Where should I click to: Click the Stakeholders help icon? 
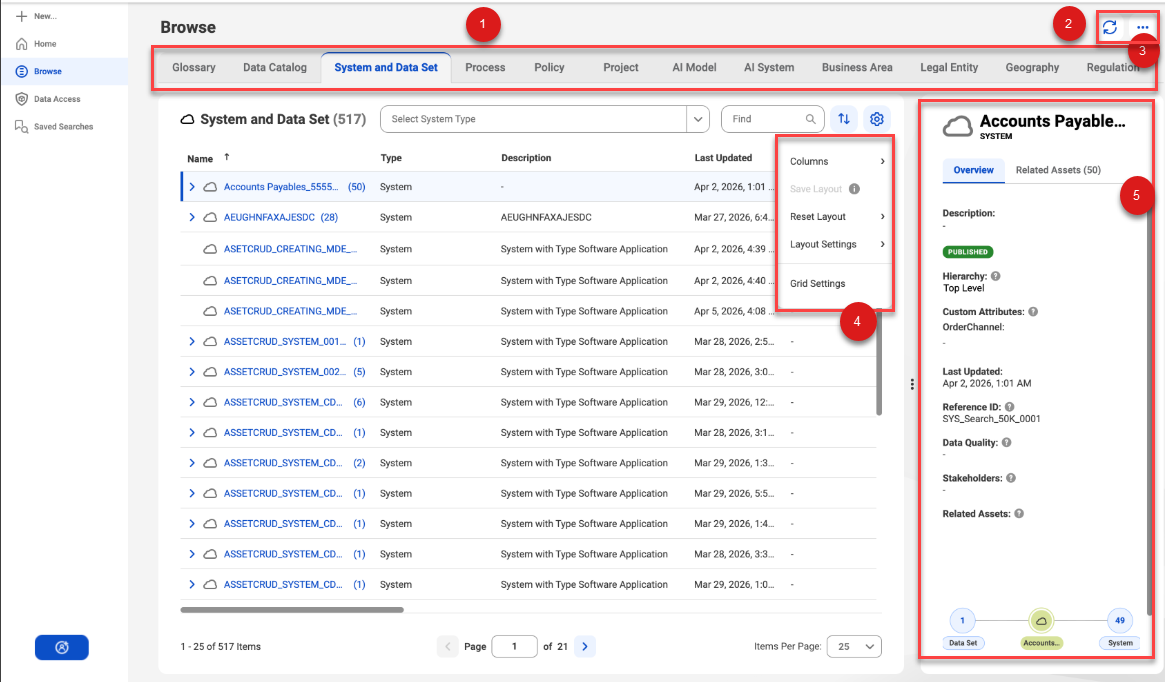pyautogui.click(x=1011, y=478)
